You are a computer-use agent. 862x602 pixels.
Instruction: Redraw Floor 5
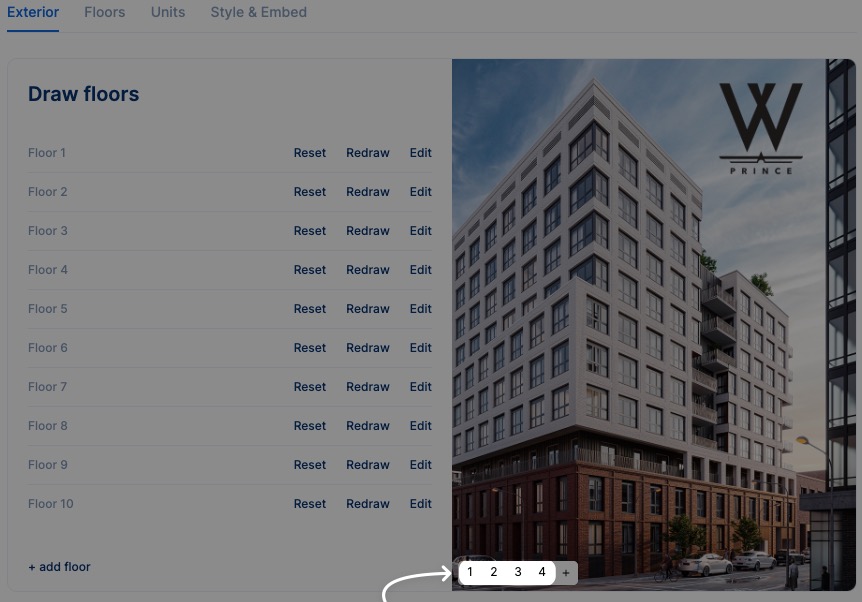coord(368,309)
